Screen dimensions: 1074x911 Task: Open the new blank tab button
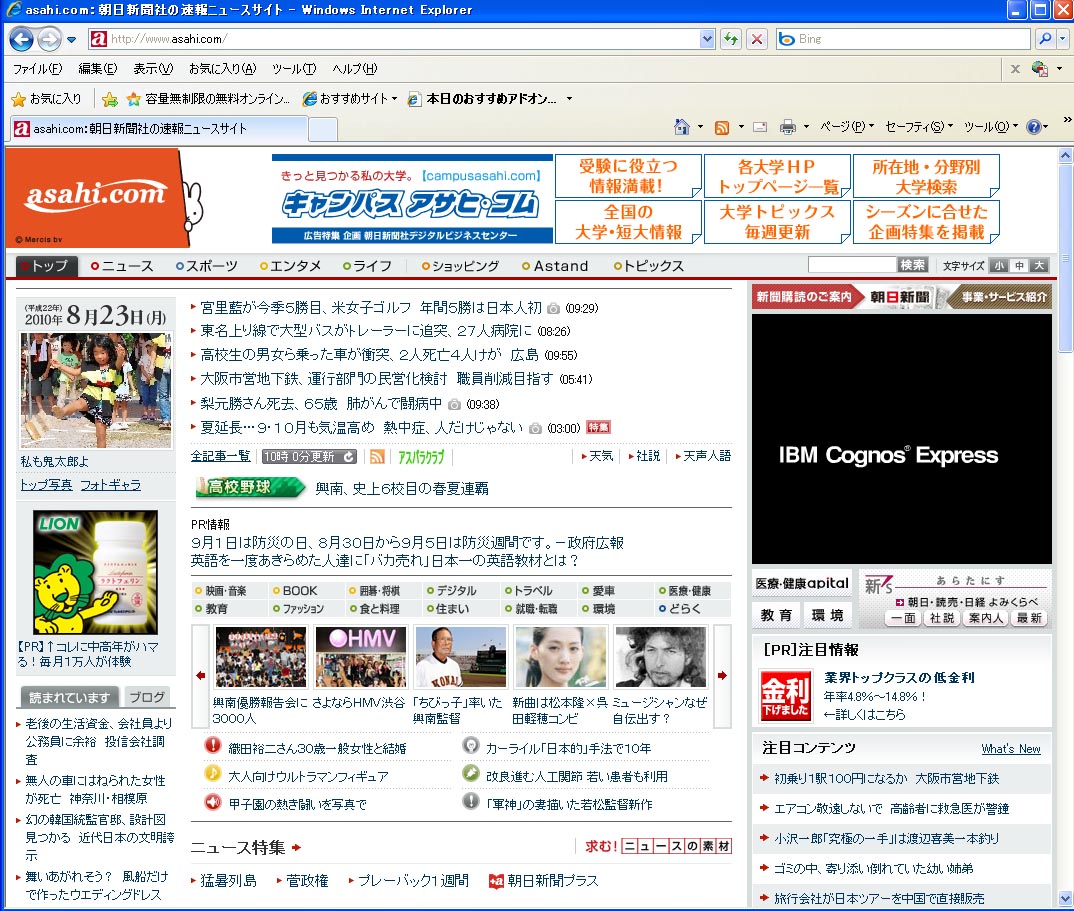pyautogui.click(x=323, y=129)
